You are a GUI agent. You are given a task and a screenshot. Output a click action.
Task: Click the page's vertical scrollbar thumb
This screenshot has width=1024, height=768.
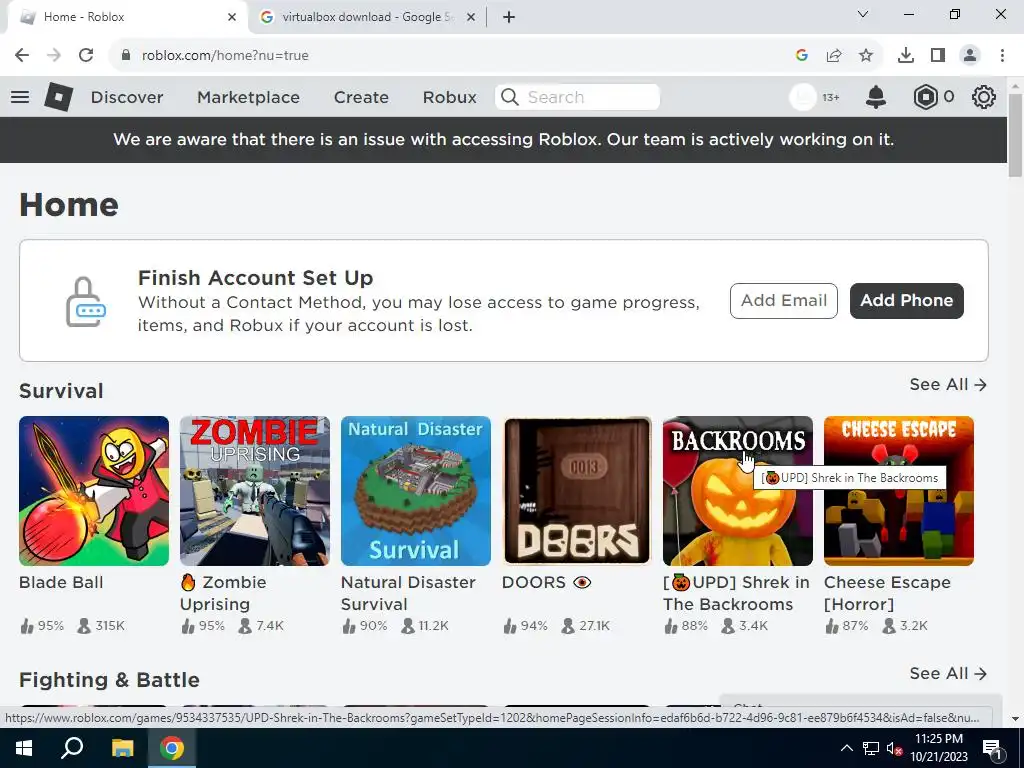pyautogui.click(x=1015, y=135)
